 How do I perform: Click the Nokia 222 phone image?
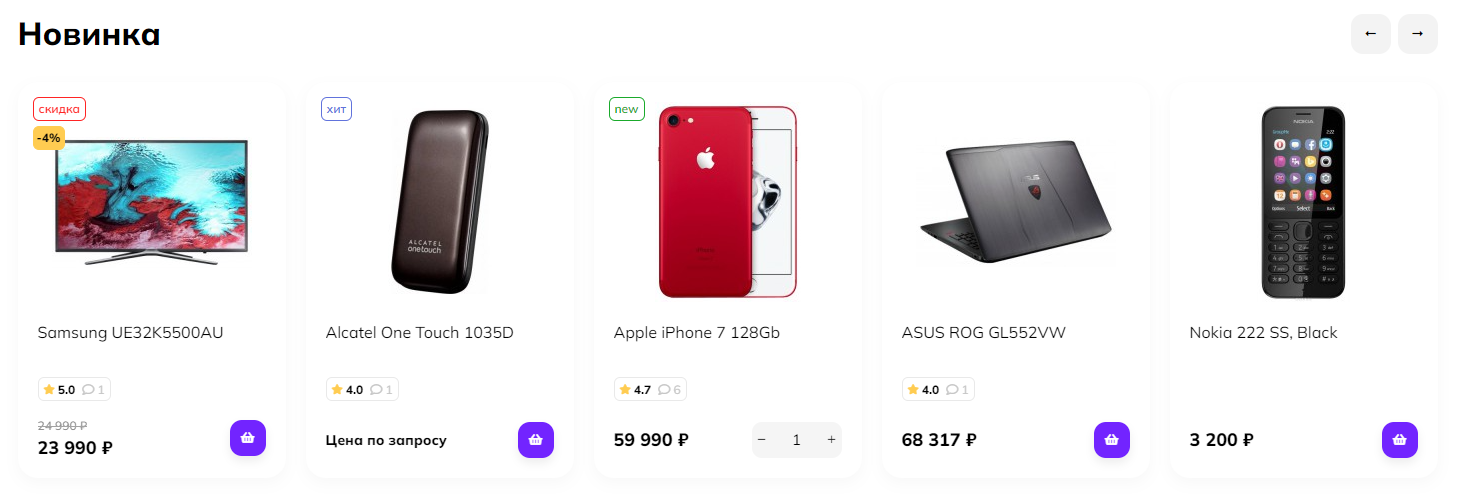click(1303, 202)
